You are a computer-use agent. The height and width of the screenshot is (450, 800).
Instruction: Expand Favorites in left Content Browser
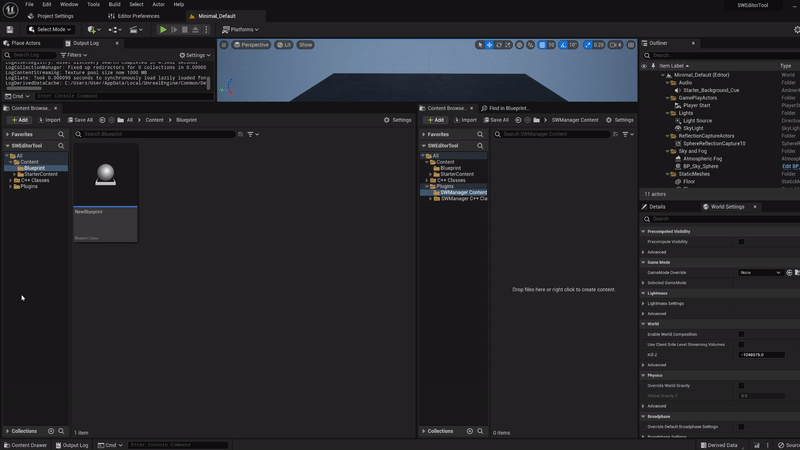(8, 134)
